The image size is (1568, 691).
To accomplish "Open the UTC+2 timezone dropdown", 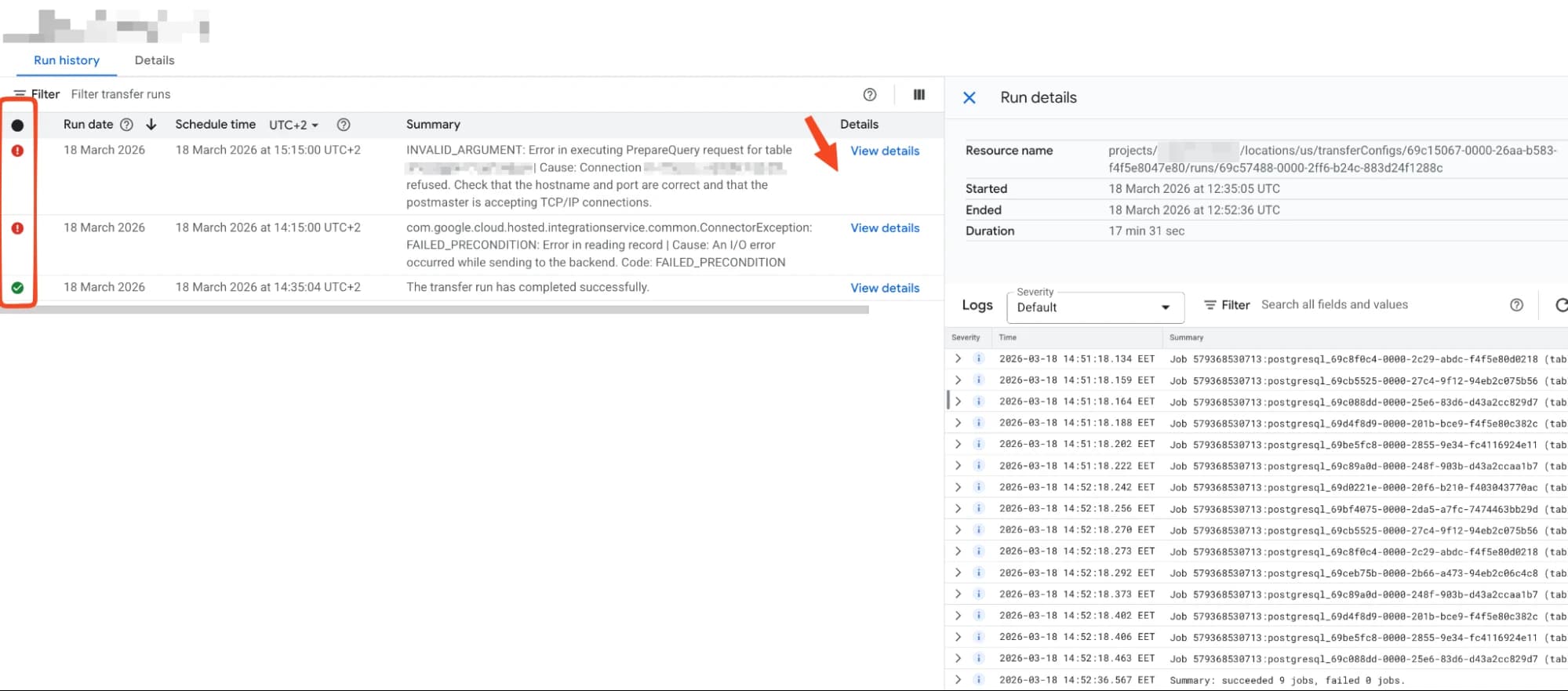I will click(294, 125).
